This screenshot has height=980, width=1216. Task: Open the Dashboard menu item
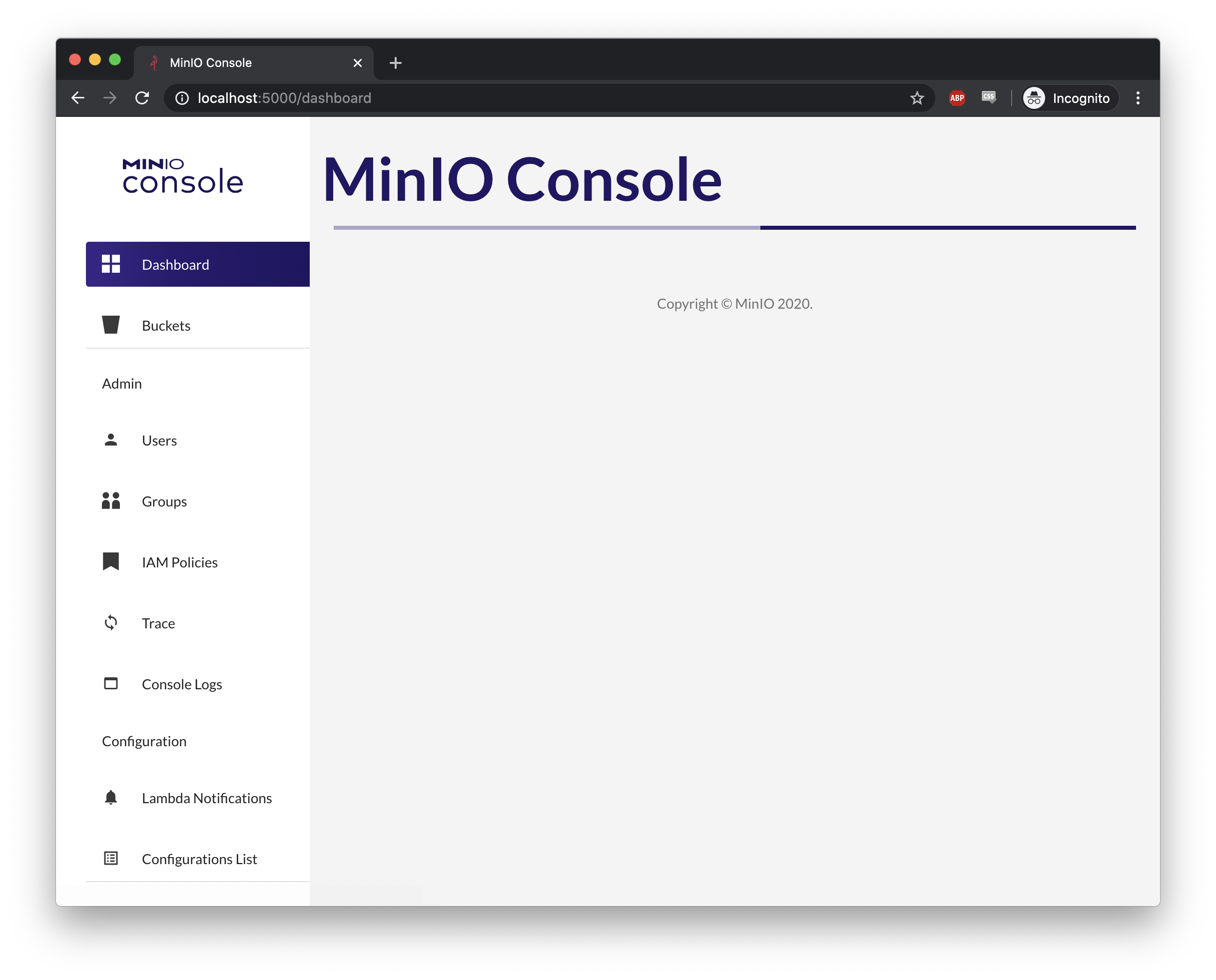[x=197, y=264]
